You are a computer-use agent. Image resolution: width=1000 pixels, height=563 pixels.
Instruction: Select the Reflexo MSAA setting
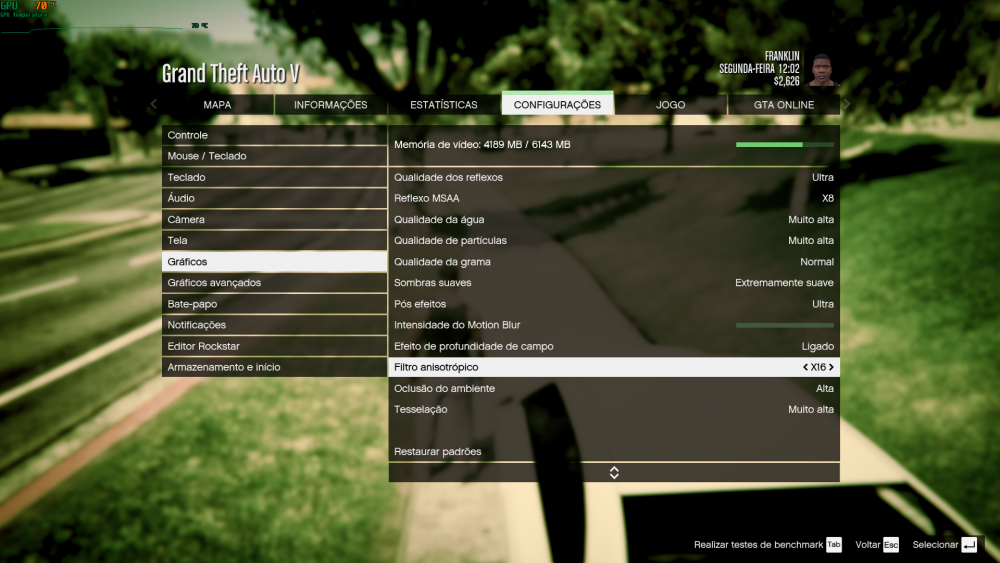click(x=614, y=198)
